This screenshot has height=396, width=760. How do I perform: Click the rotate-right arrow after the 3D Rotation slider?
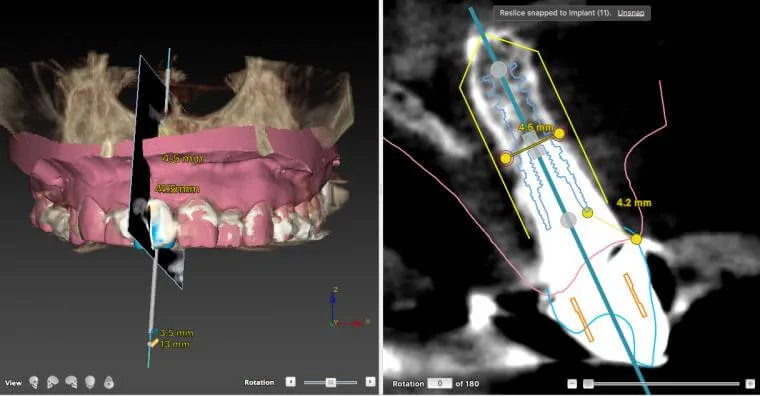point(370,382)
